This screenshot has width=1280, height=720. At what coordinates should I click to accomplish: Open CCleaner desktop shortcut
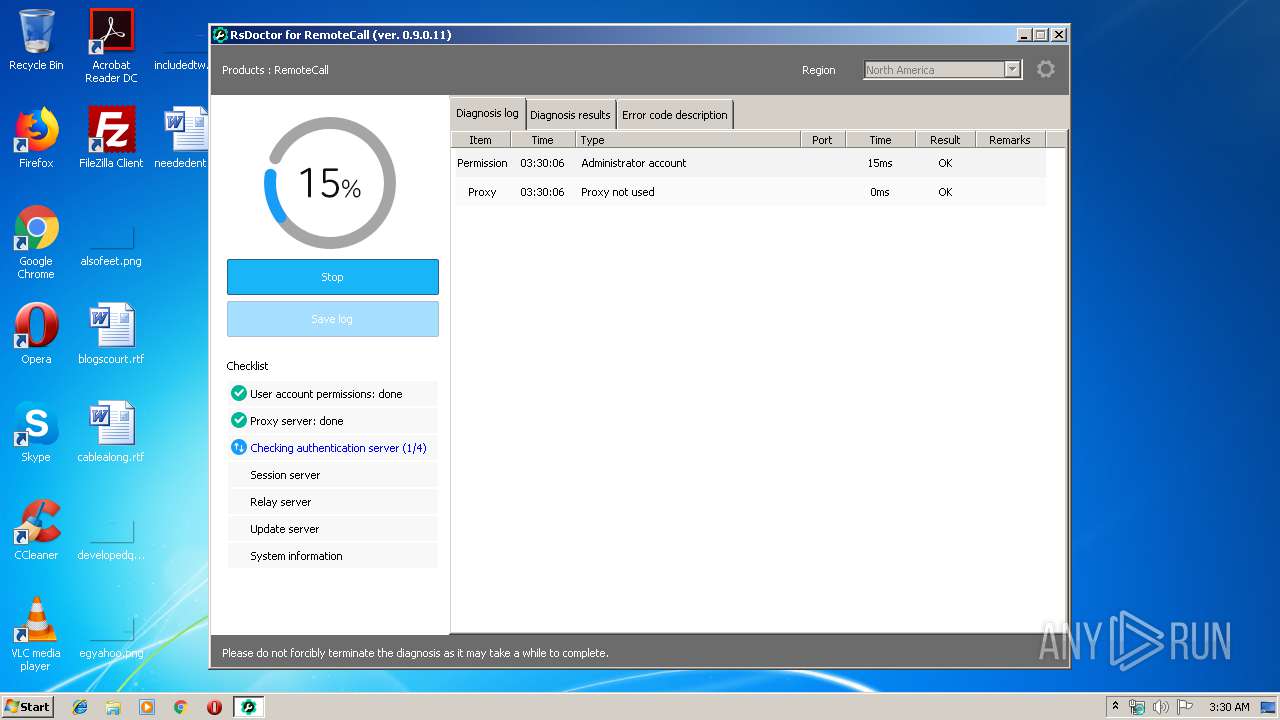coord(36,530)
